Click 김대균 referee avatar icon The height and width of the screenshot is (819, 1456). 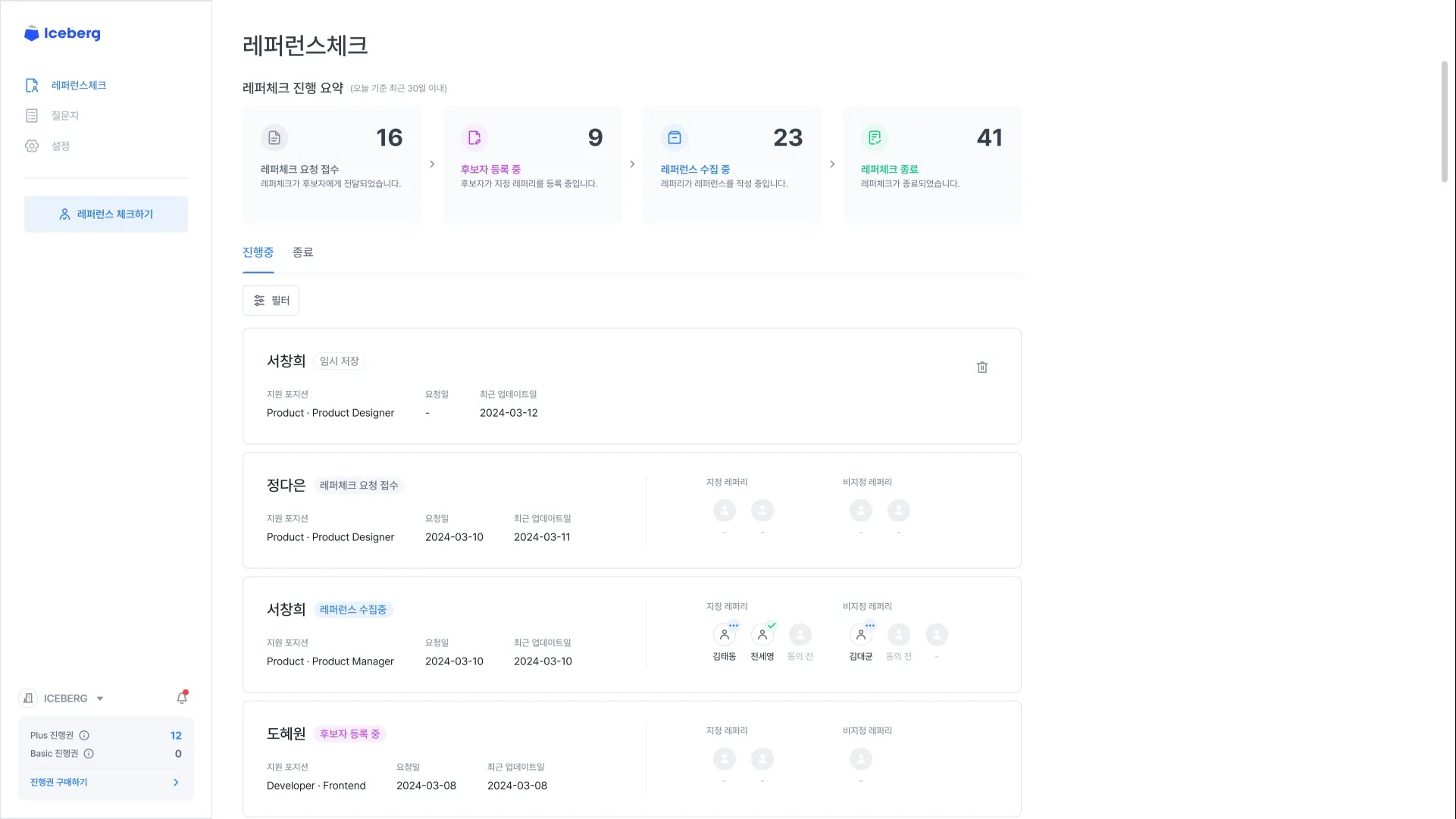861,635
